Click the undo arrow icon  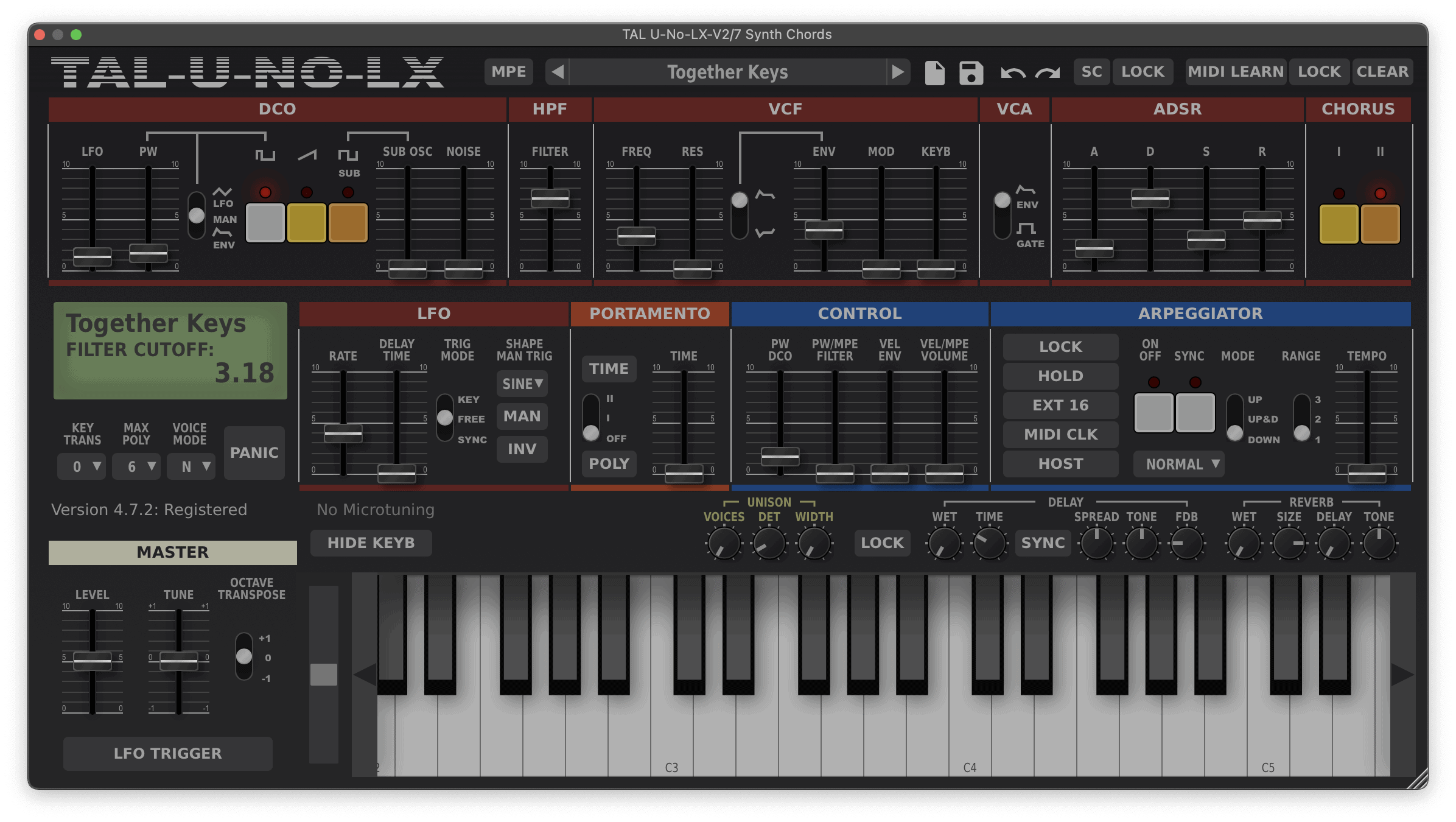[1013, 73]
